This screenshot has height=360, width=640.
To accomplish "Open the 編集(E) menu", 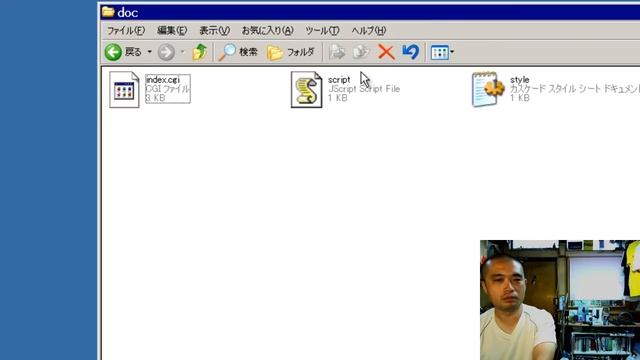I will click(172, 30).
